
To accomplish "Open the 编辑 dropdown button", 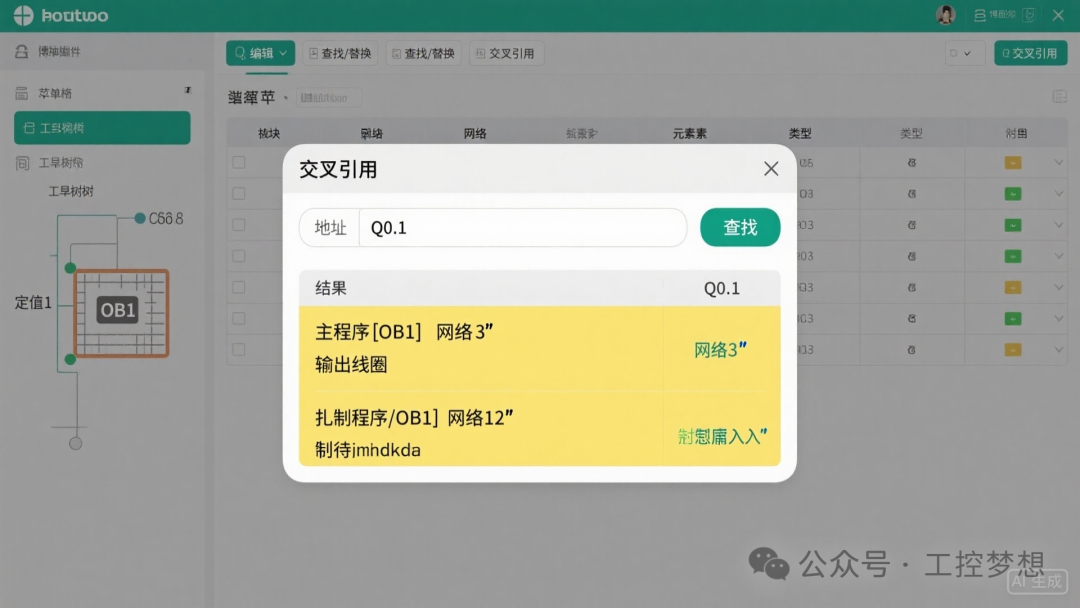I will click(260, 53).
